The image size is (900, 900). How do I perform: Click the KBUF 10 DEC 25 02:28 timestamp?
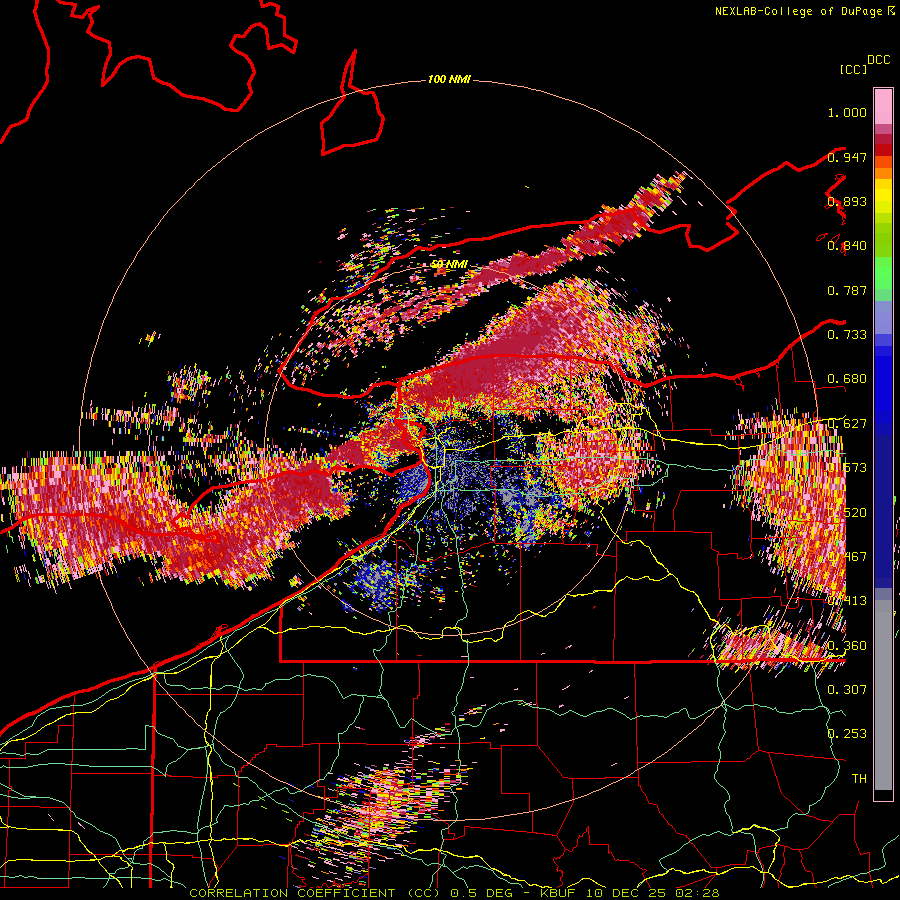(629, 893)
